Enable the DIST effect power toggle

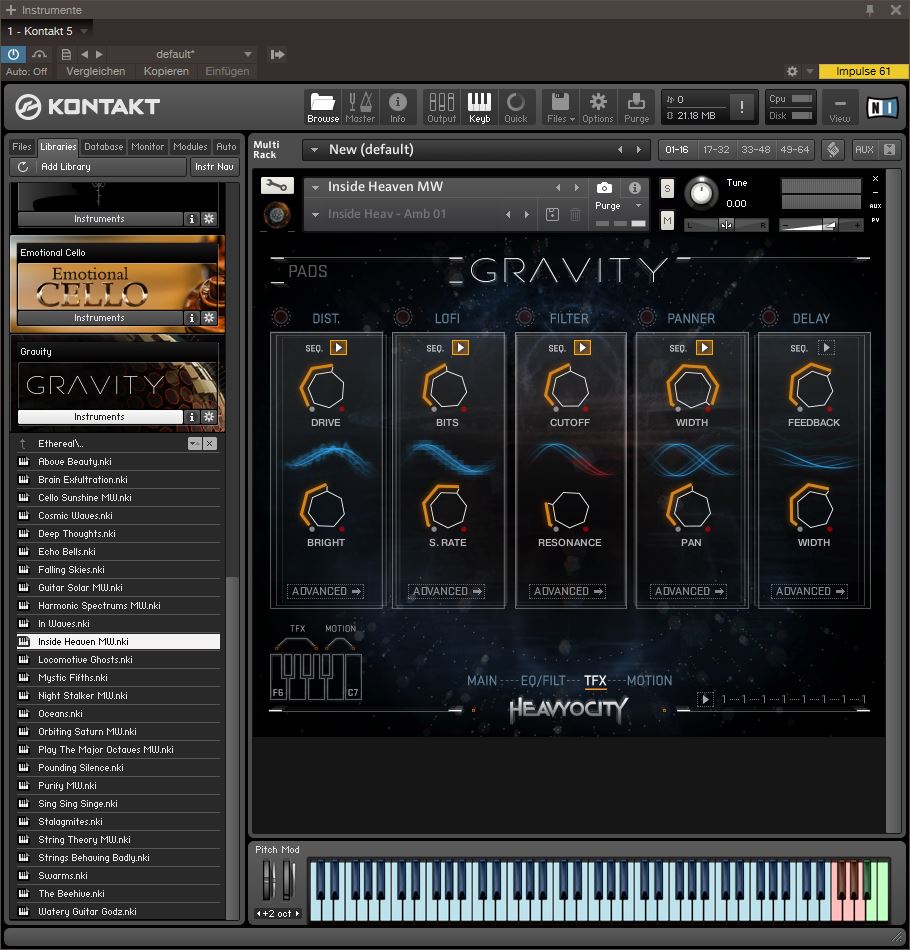coord(281,317)
